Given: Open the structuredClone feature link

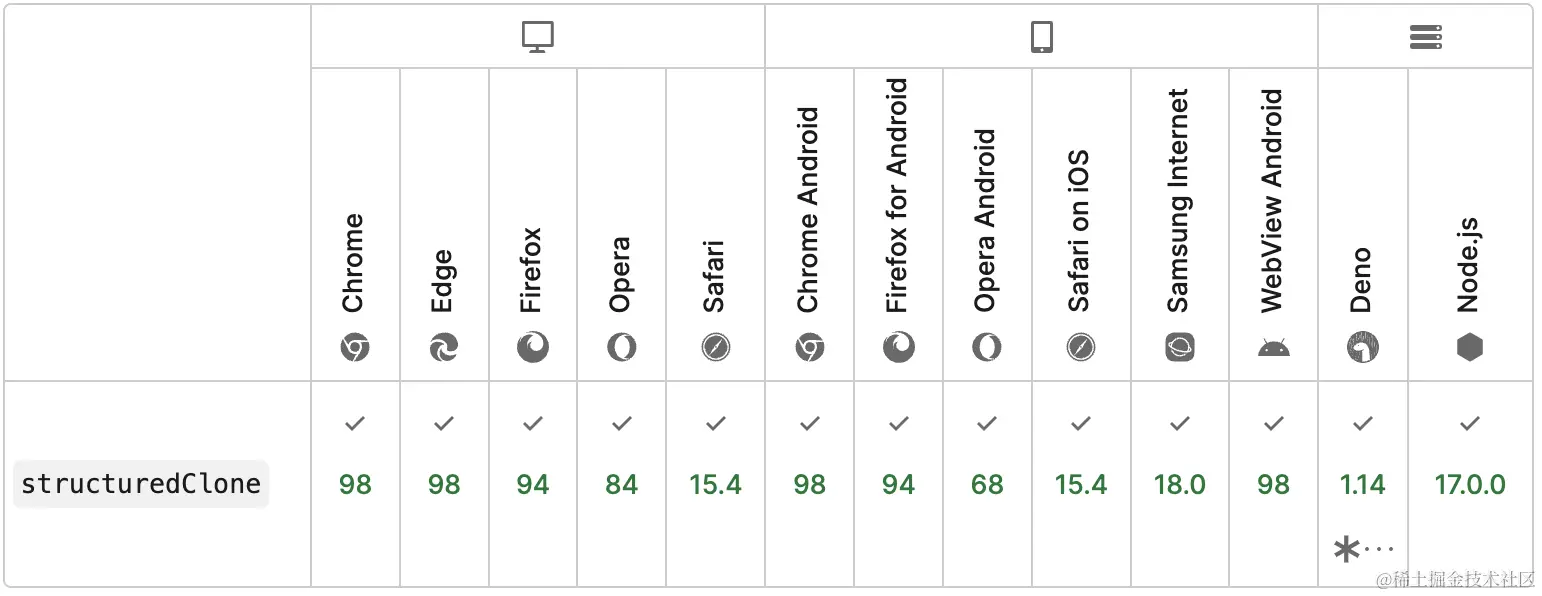Looking at the screenshot, I should click(141, 484).
